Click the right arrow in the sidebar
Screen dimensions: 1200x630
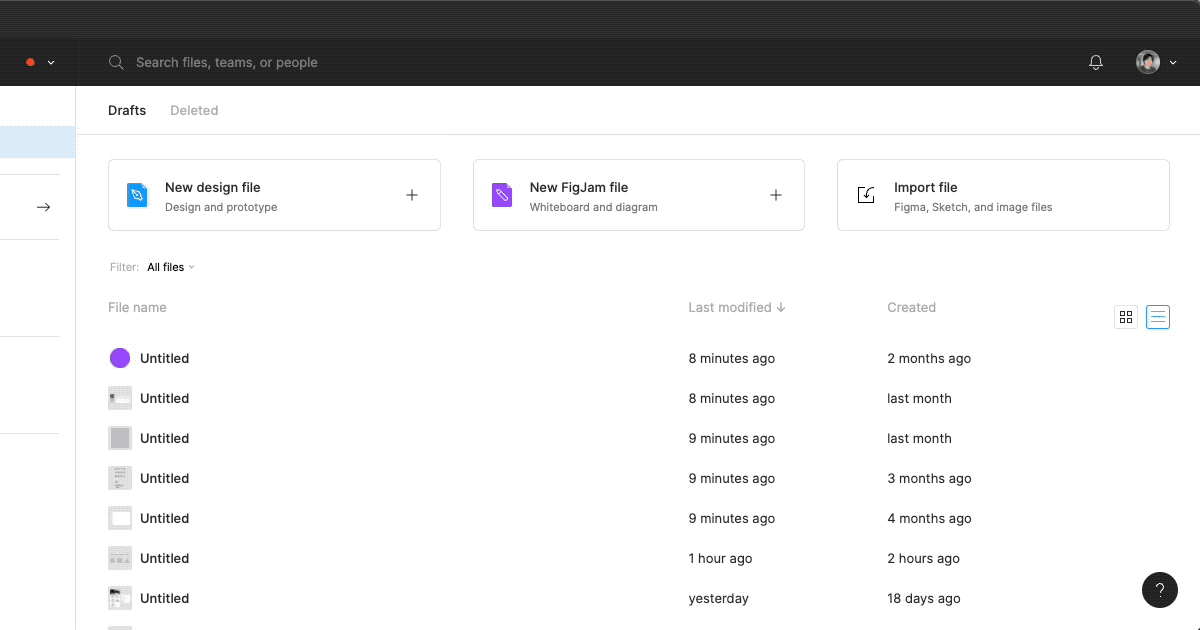pyautogui.click(x=43, y=207)
